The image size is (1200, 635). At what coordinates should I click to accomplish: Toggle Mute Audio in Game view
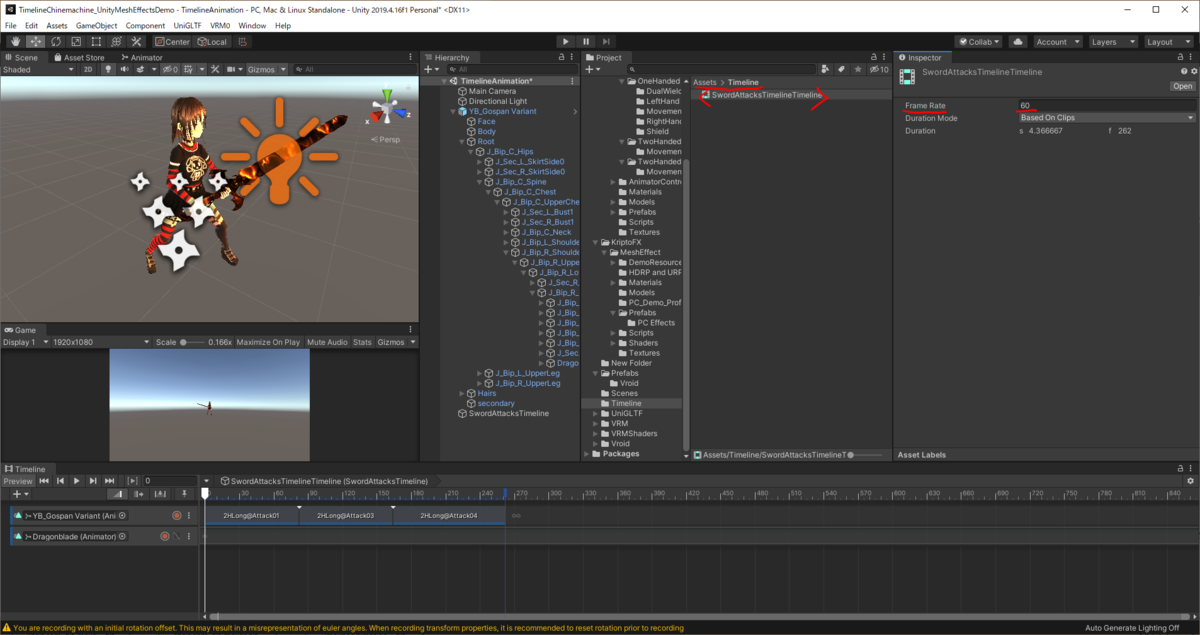(327, 342)
